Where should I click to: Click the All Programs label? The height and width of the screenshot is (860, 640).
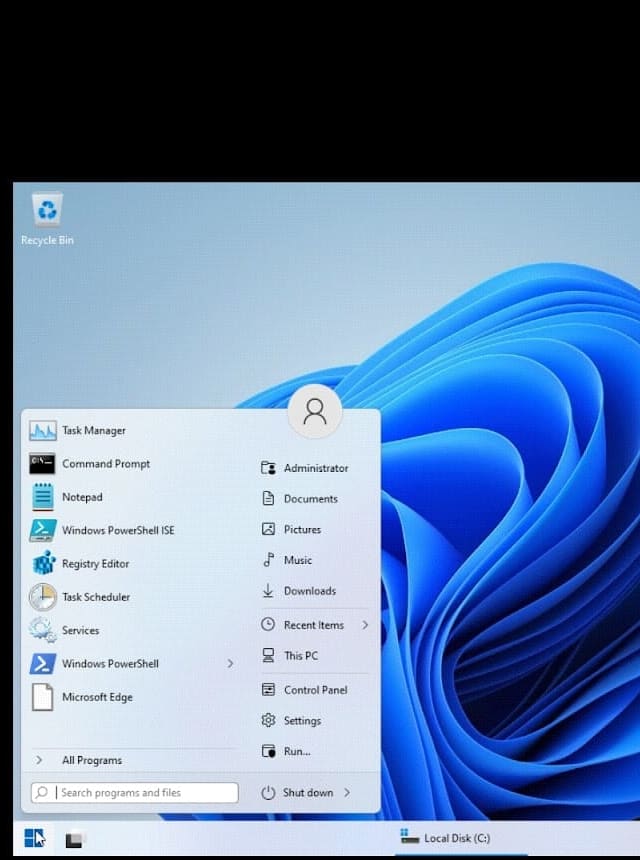point(92,760)
